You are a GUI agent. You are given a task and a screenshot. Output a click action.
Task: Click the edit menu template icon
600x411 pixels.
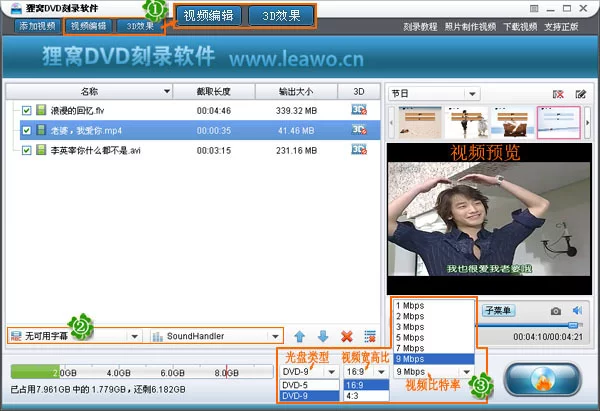point(580,94)
